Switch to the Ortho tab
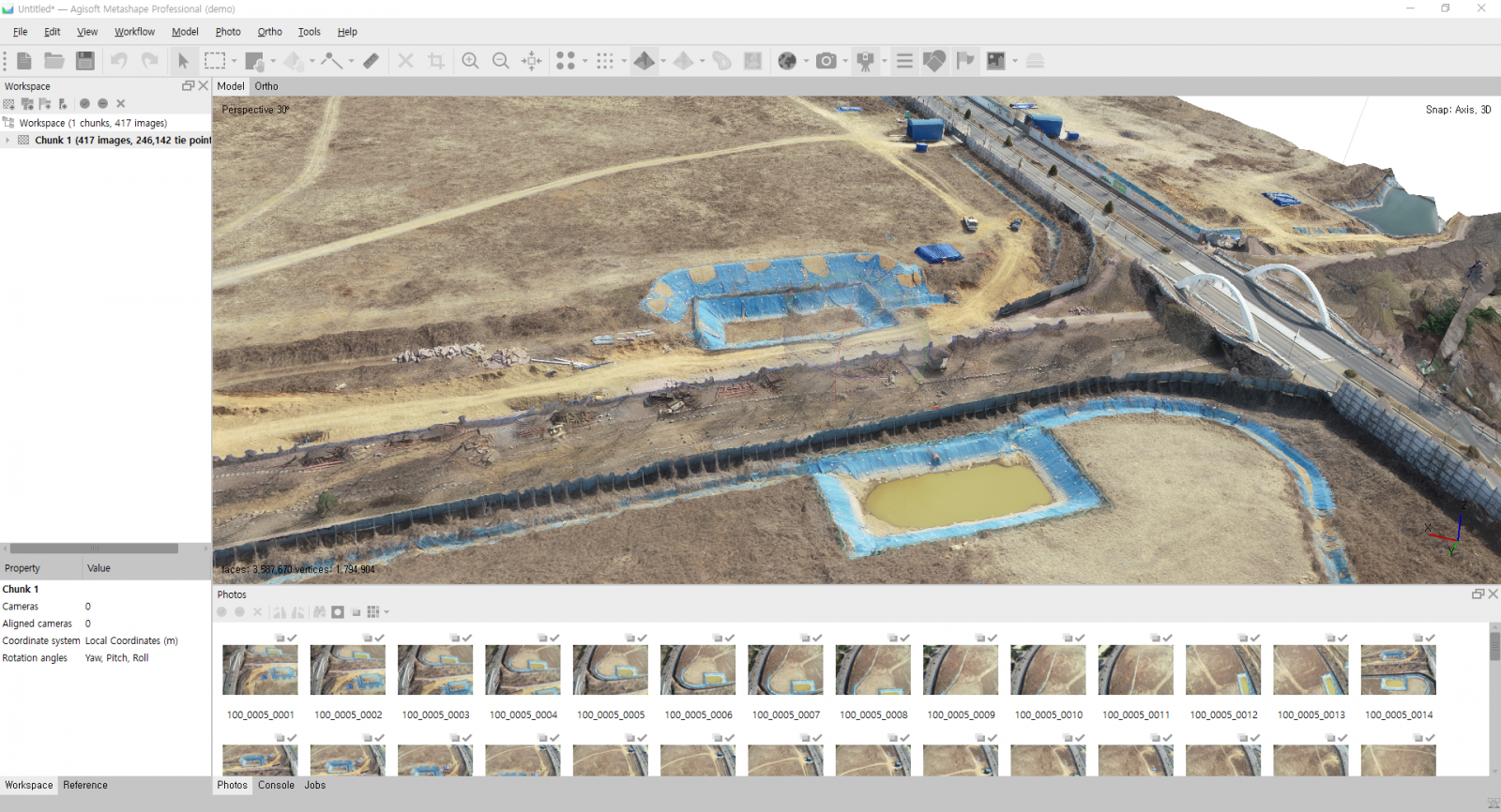This screenshot has height=812, width=1501. pyautogui.click(x=266, y=86)
